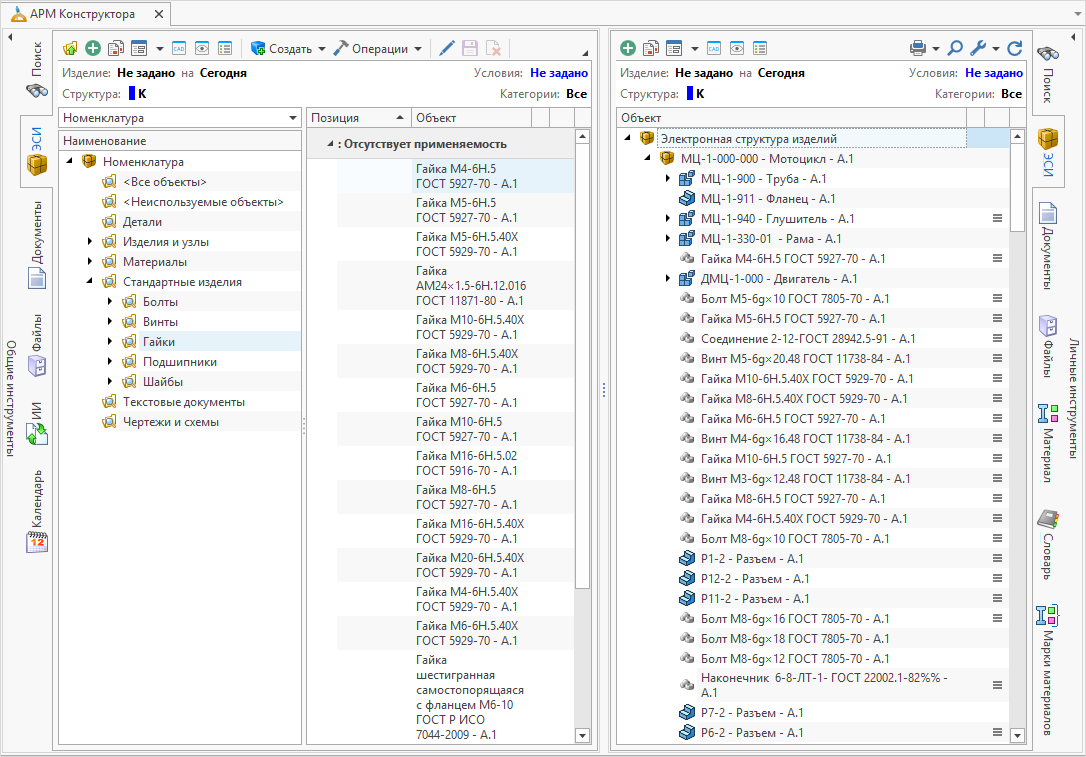
Task: Click the CAD icon in right panel toolbar
Action: pos(714,48)
